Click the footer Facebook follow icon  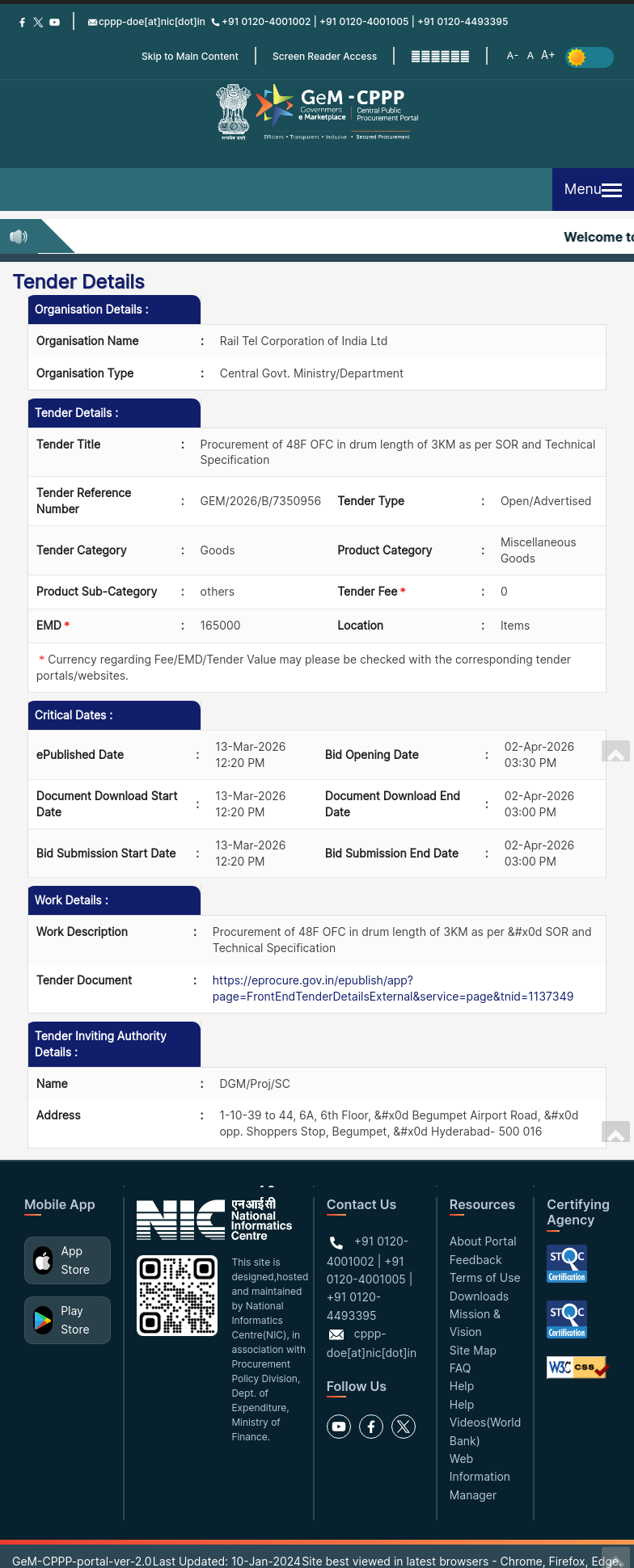click(x=371, y=1427)
